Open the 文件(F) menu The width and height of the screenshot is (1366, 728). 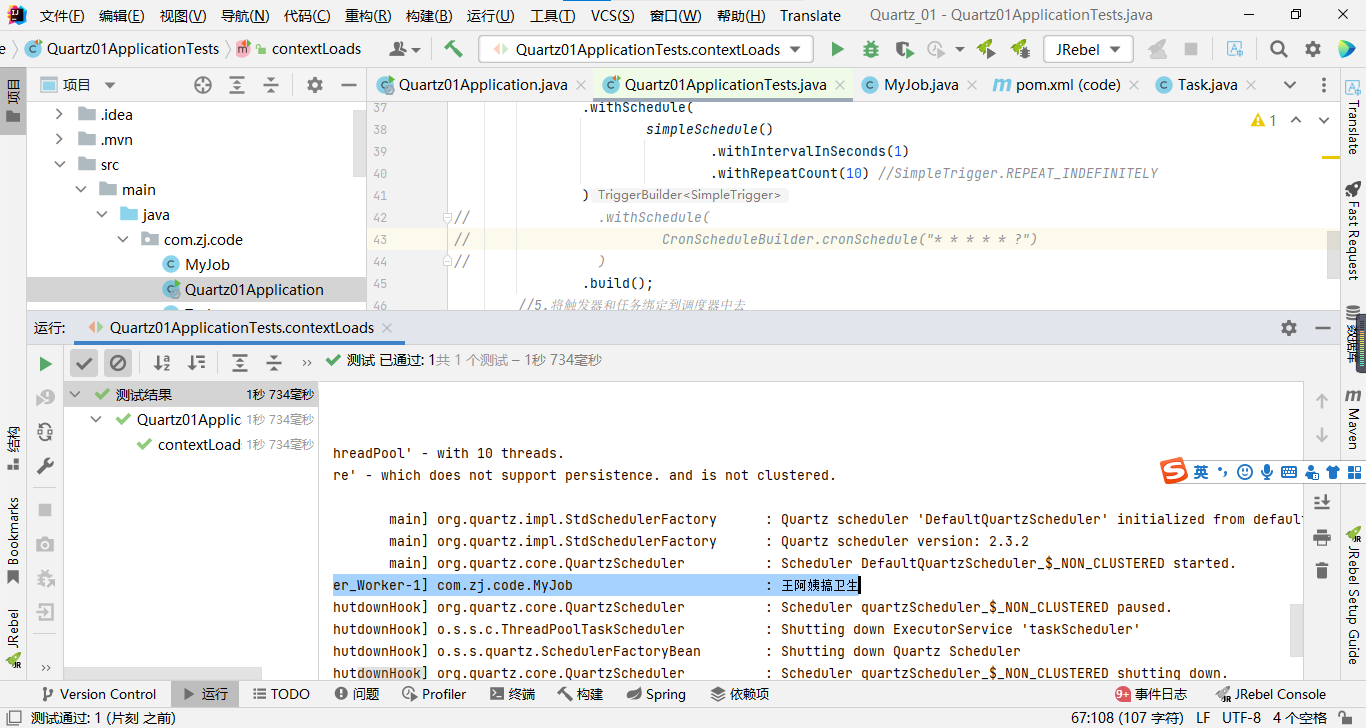point(62,15)
